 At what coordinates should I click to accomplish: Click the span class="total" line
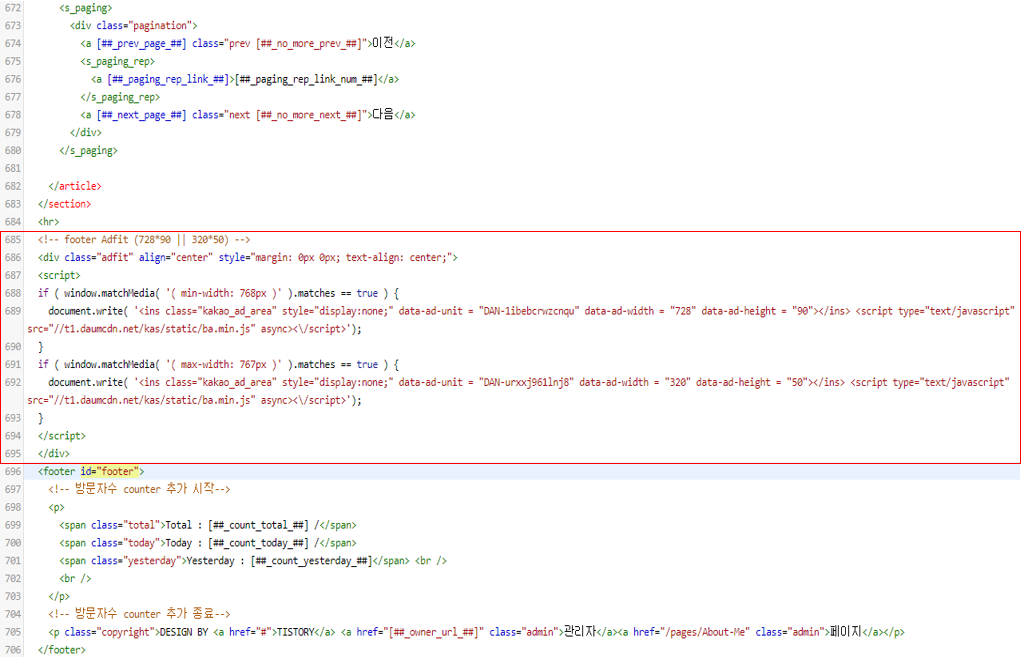tap(208, 525)
